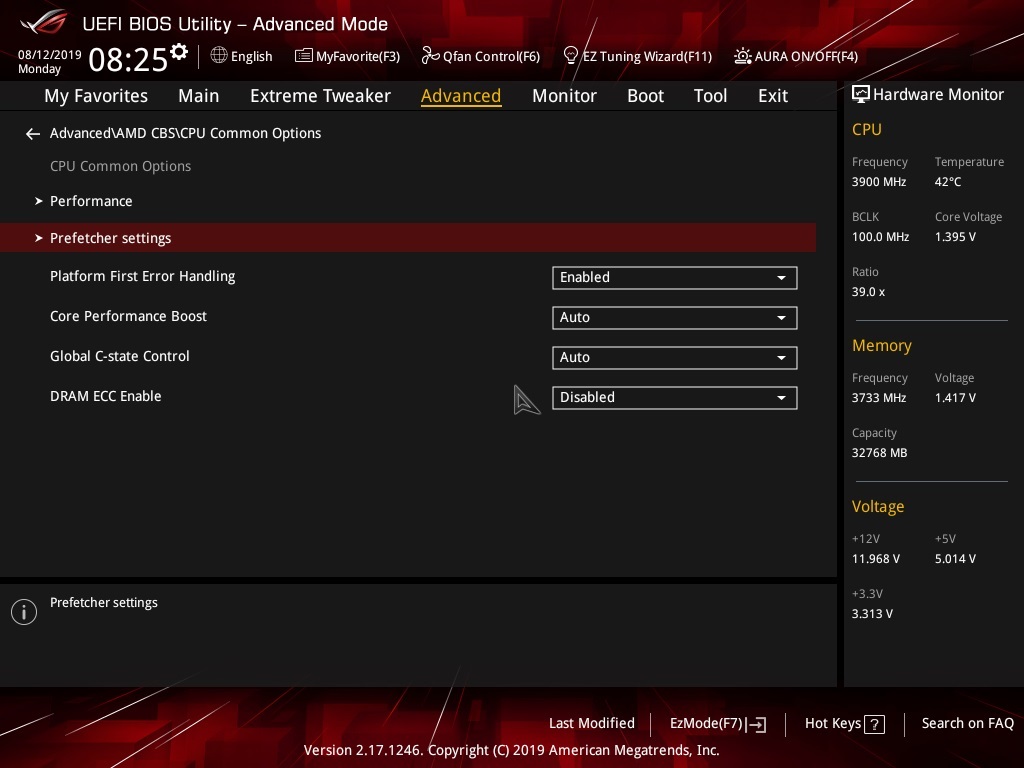Viewport: 1024px width, 768px height.
Task: Click the globe language icon
Action: (219, 56)
